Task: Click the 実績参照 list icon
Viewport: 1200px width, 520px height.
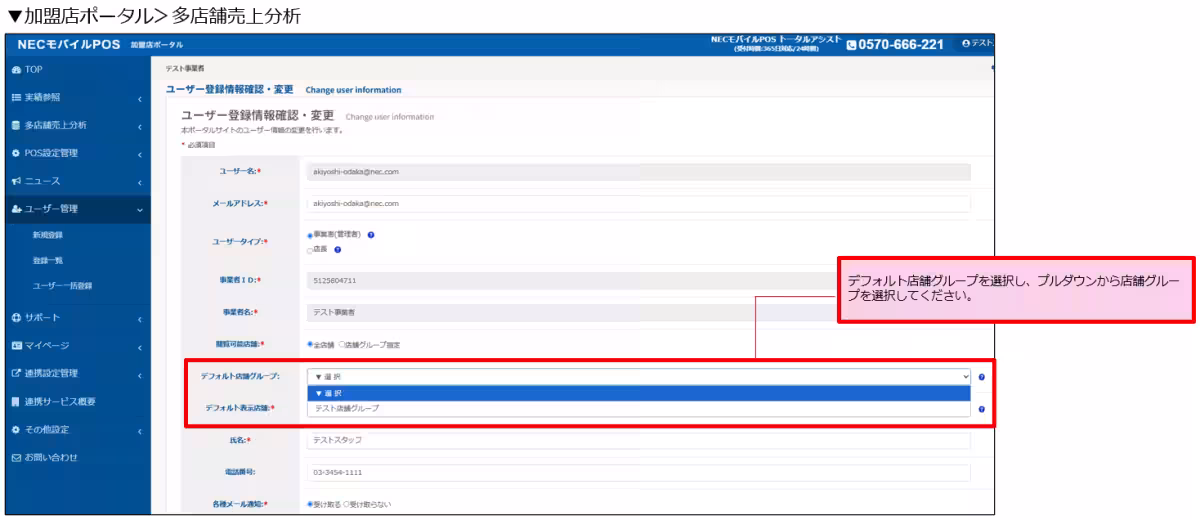Action: [x=16, y=98]
